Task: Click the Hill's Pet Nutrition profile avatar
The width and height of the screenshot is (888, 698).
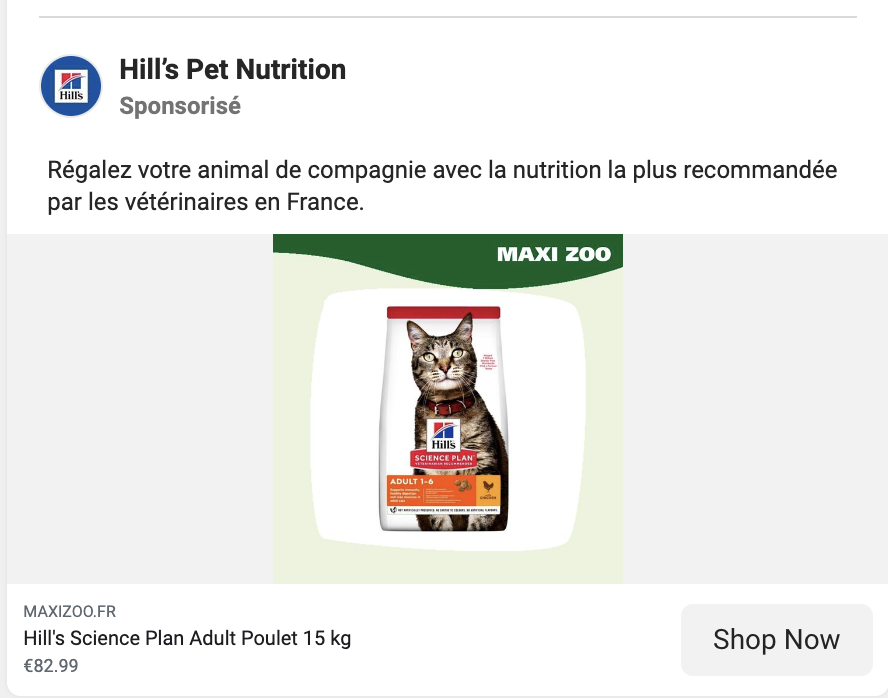Action: point(71,86)
